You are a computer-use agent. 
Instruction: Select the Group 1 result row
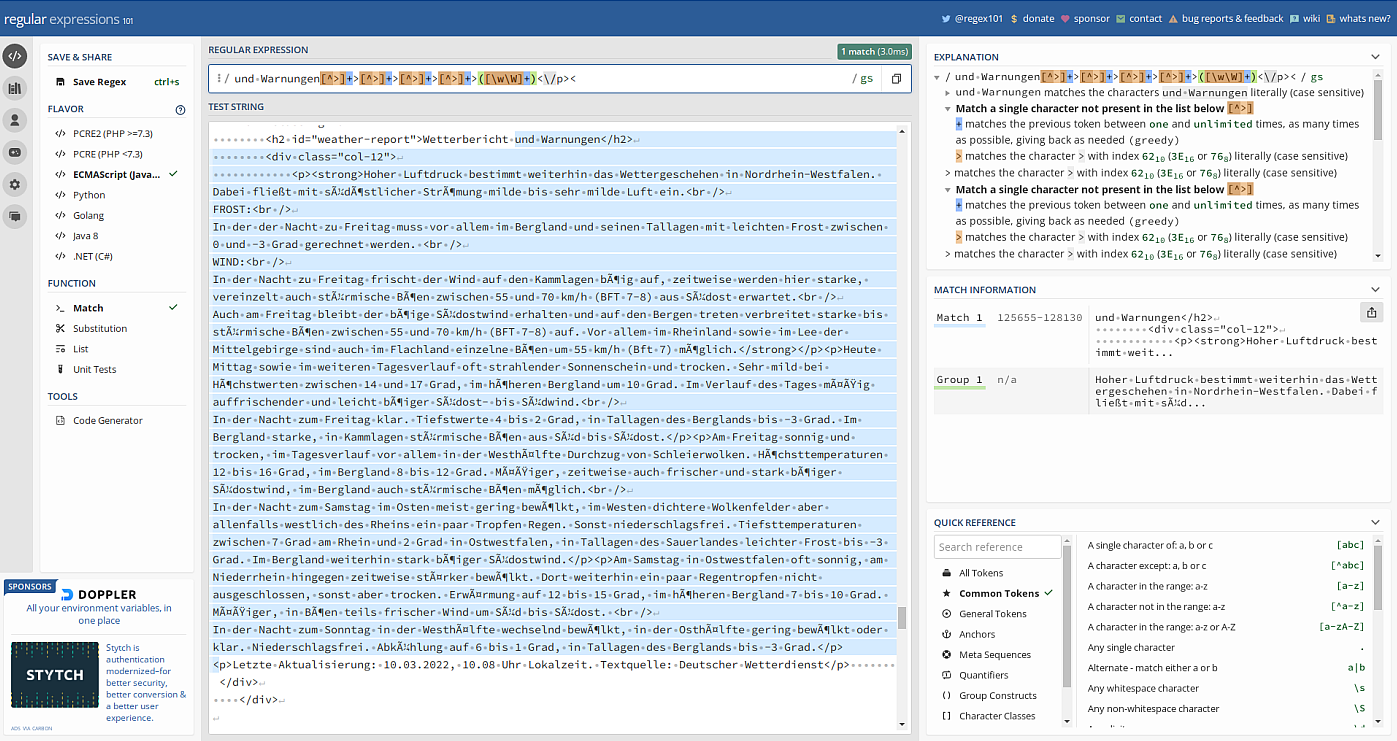(x=1155, y=392)
